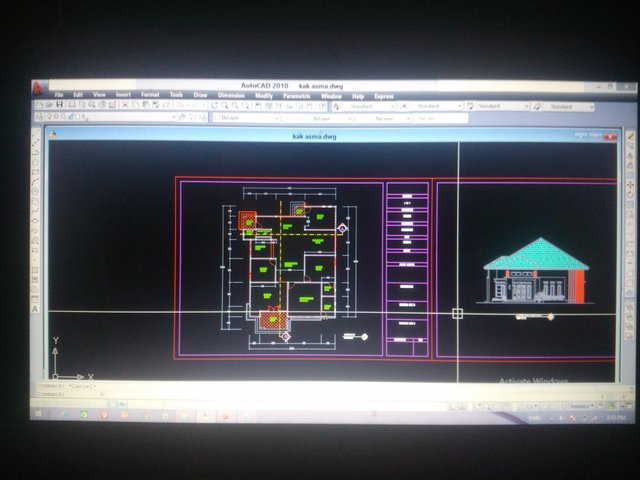Click the Cut scissors icon
The image size is (640, 480).
125,105
